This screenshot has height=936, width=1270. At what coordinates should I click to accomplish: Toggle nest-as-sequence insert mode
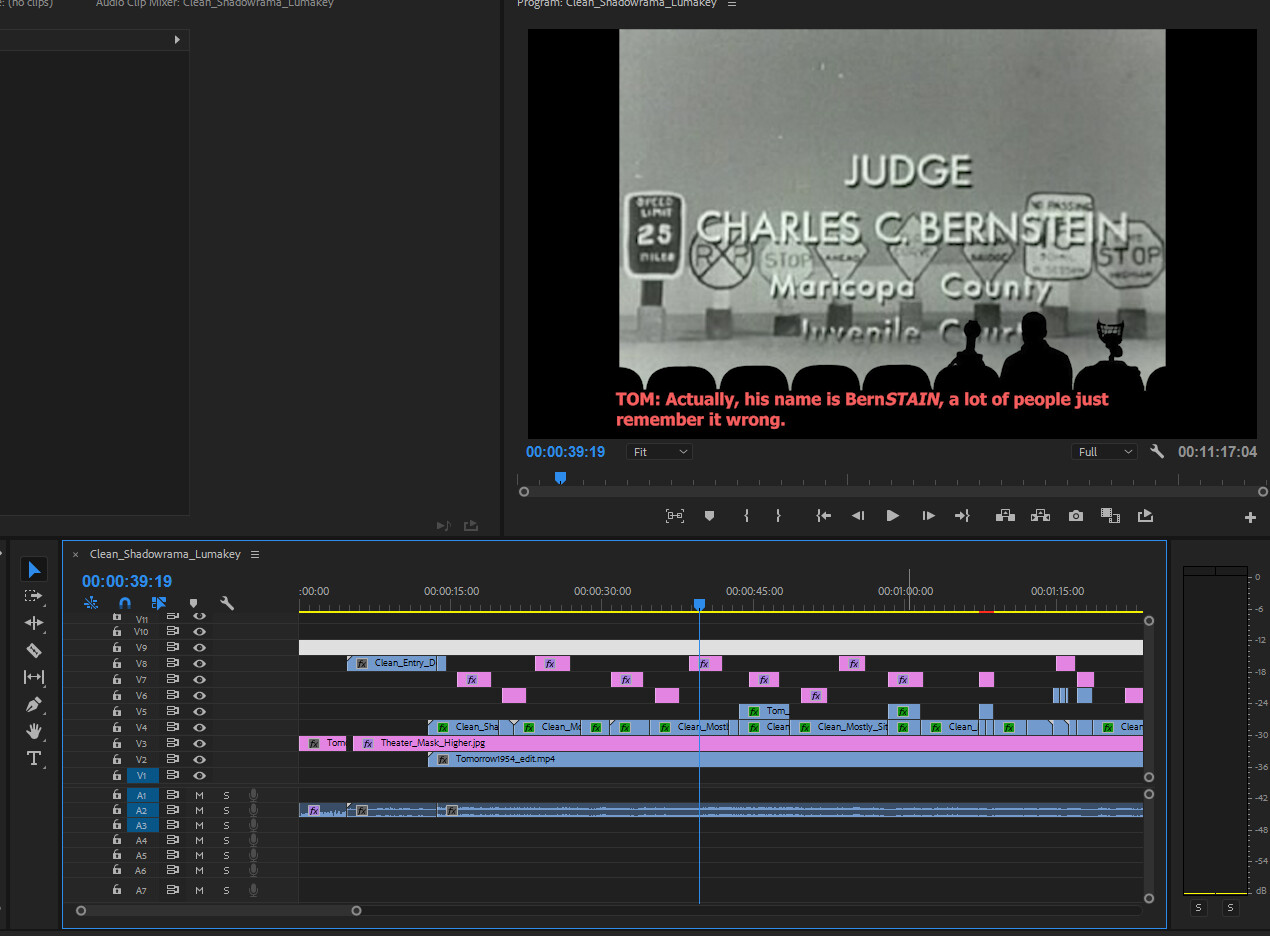(91, 603)
